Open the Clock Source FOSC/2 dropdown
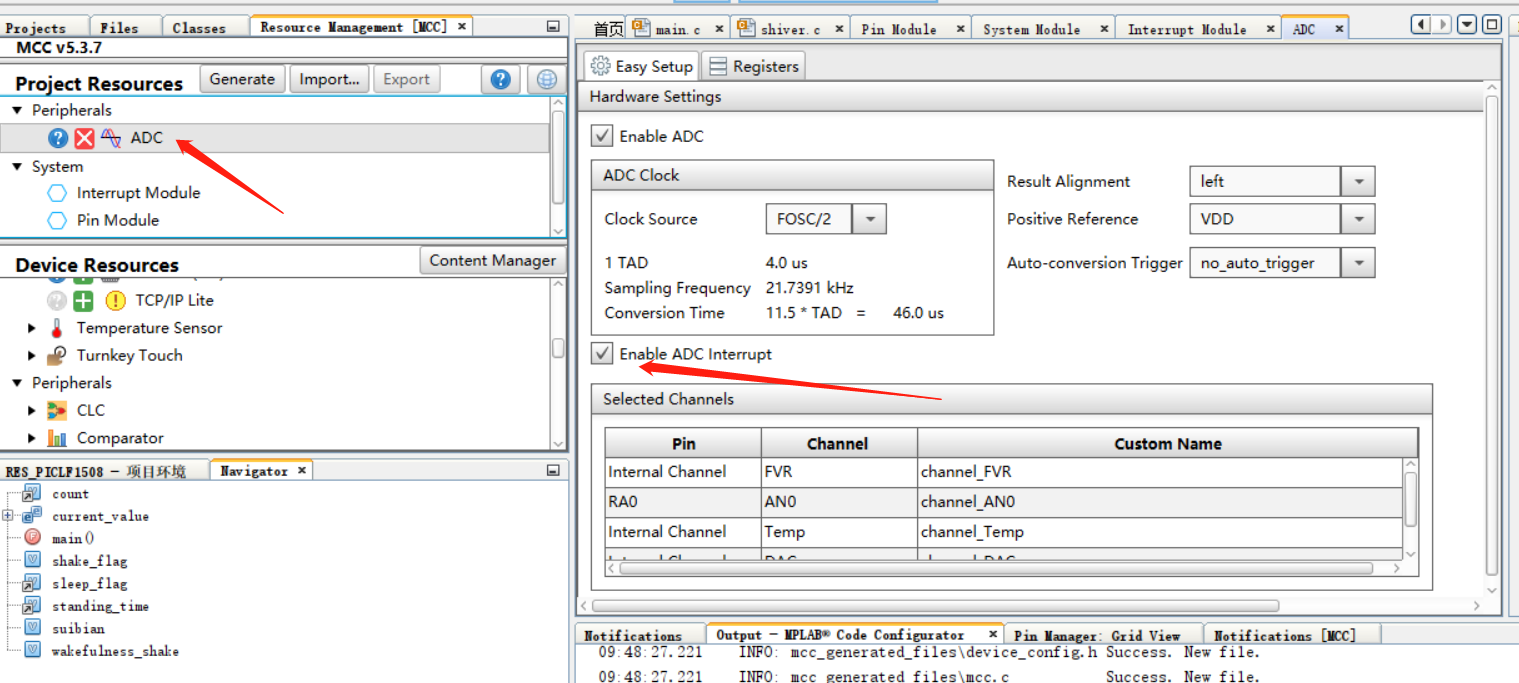Image resolution: width=1519 pixels, height=683 pixels. click(x=868, y=219)
